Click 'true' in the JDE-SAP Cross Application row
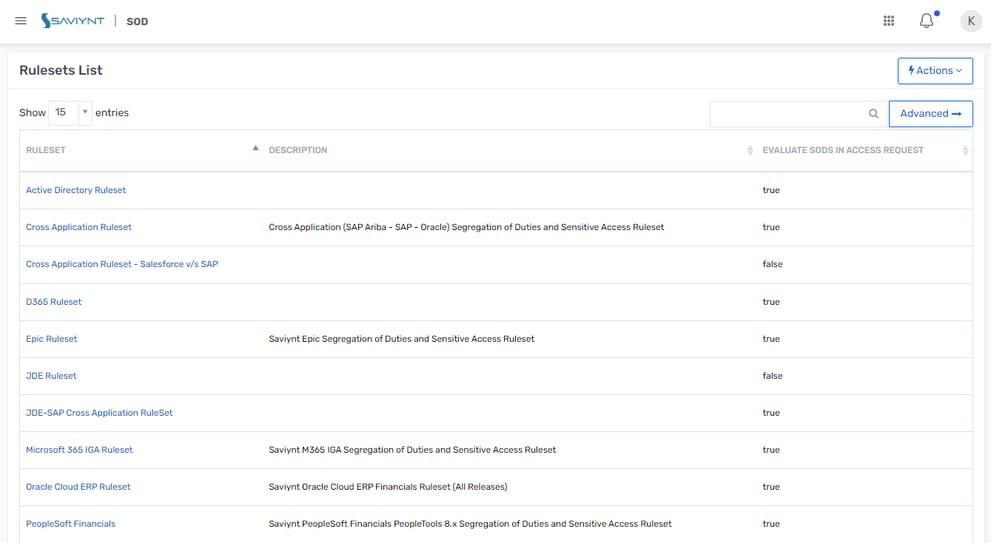The height and width of the screenshot is (543, 991). pyautogui.click(x=771, y=413)
